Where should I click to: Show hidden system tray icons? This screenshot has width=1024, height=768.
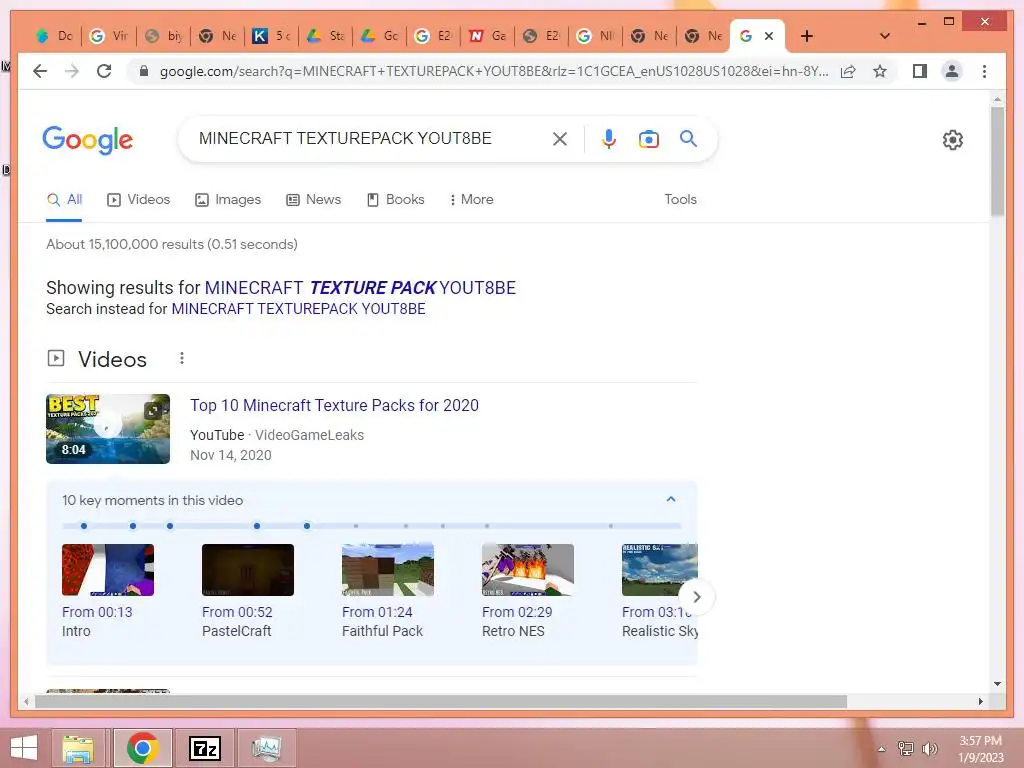point(882,748)
